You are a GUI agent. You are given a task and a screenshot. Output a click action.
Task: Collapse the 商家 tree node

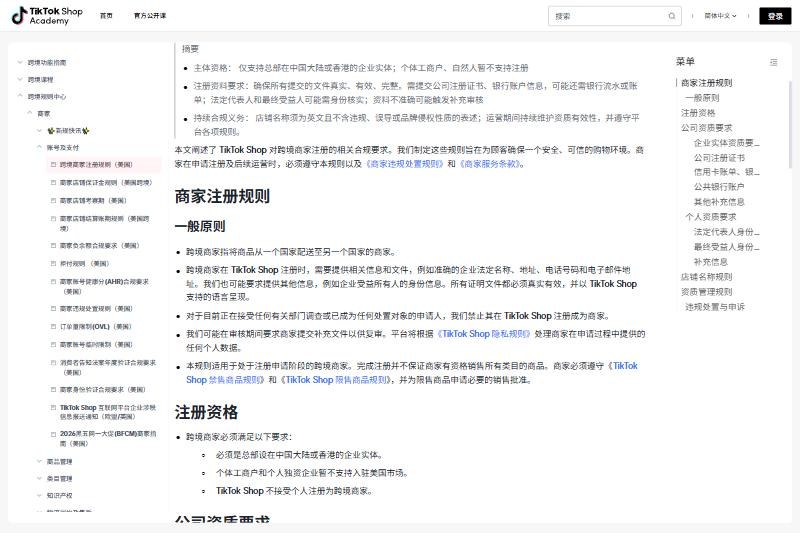tap(30, 113)
